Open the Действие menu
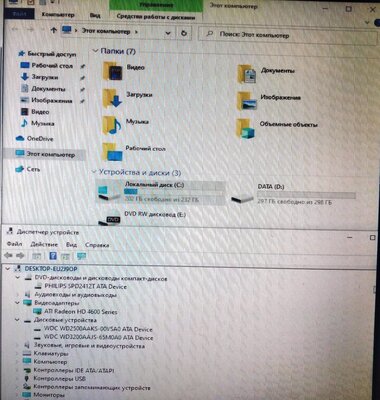Screen dimensions: 380x400 (44, 244)
